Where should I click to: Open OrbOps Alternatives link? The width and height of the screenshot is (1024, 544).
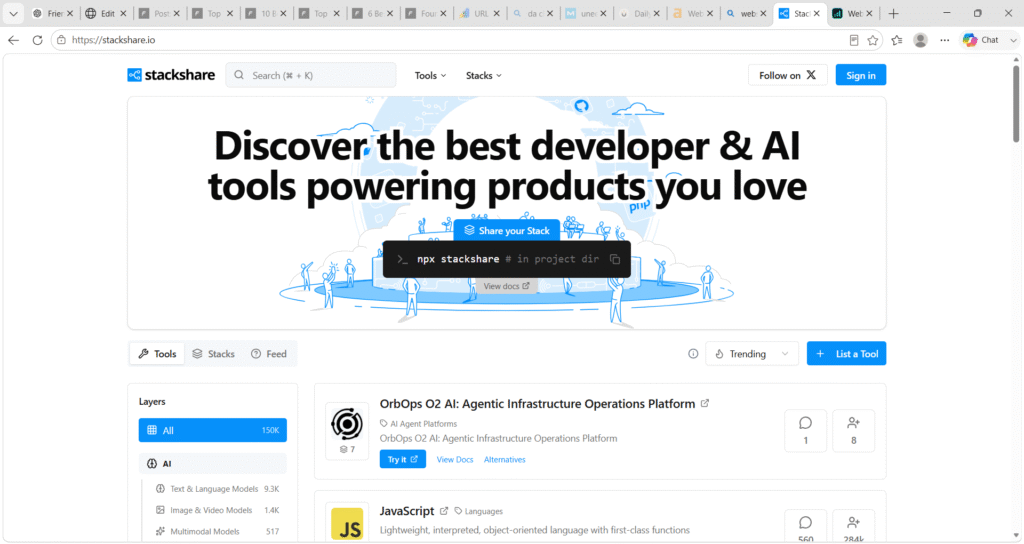[x=504, y=460]
